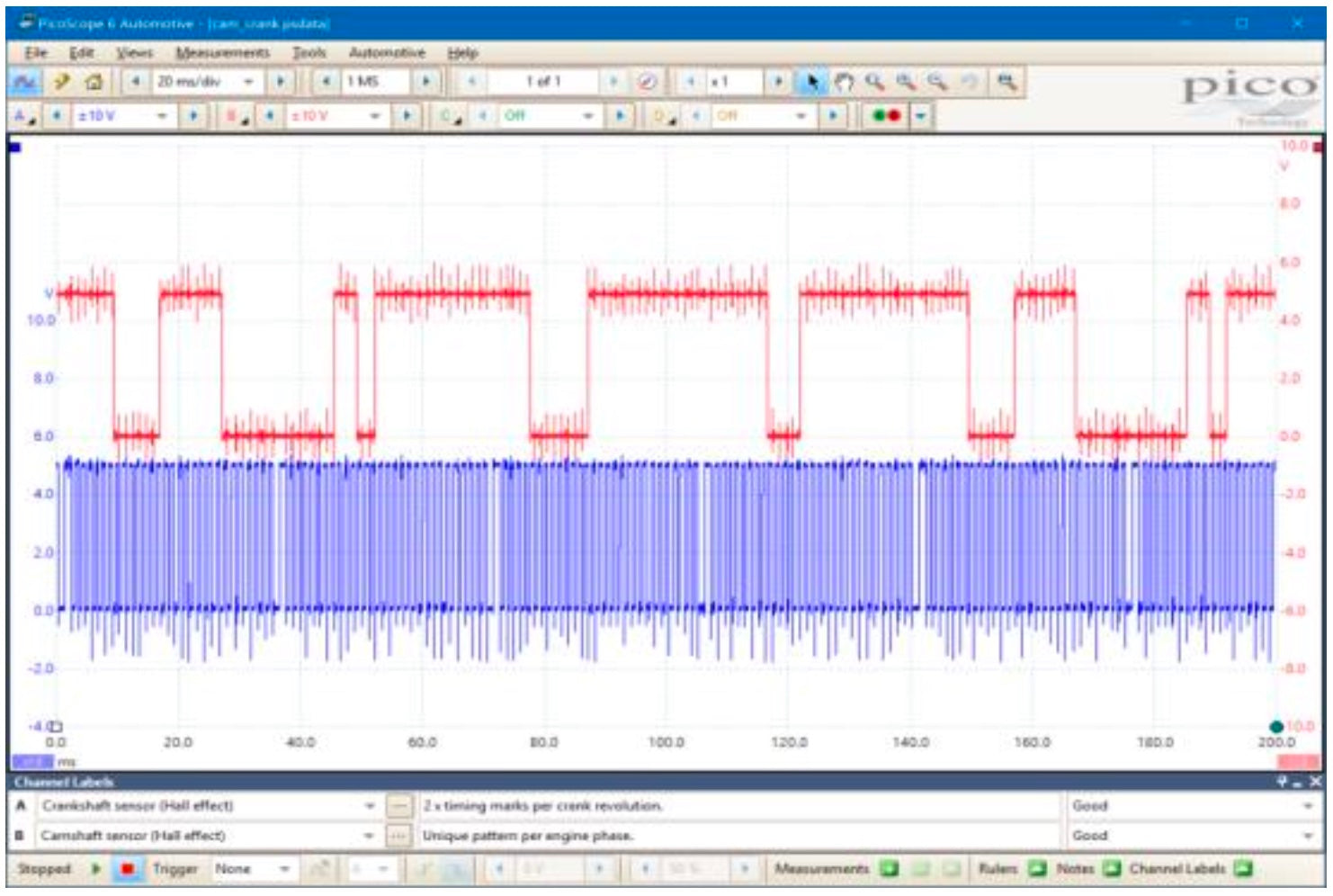Click Channel A options button
Screen dimensions: 1333x896
pos(24,116)
